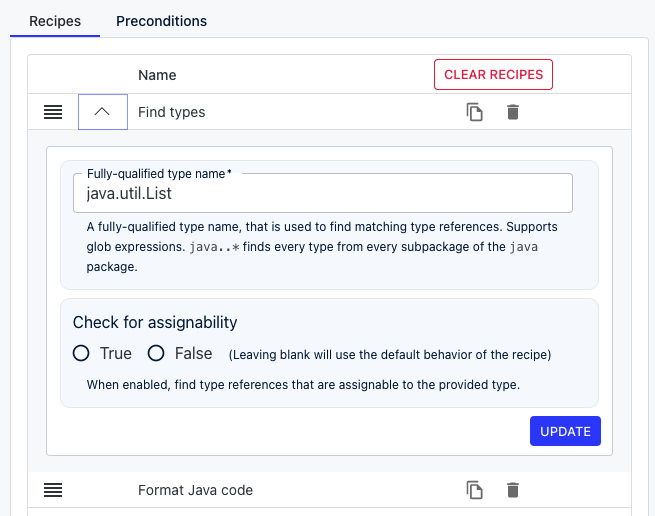Viewport: 655px width, 516px height.
Task: Delete the Find types recipe
Action: coord(513,112)
